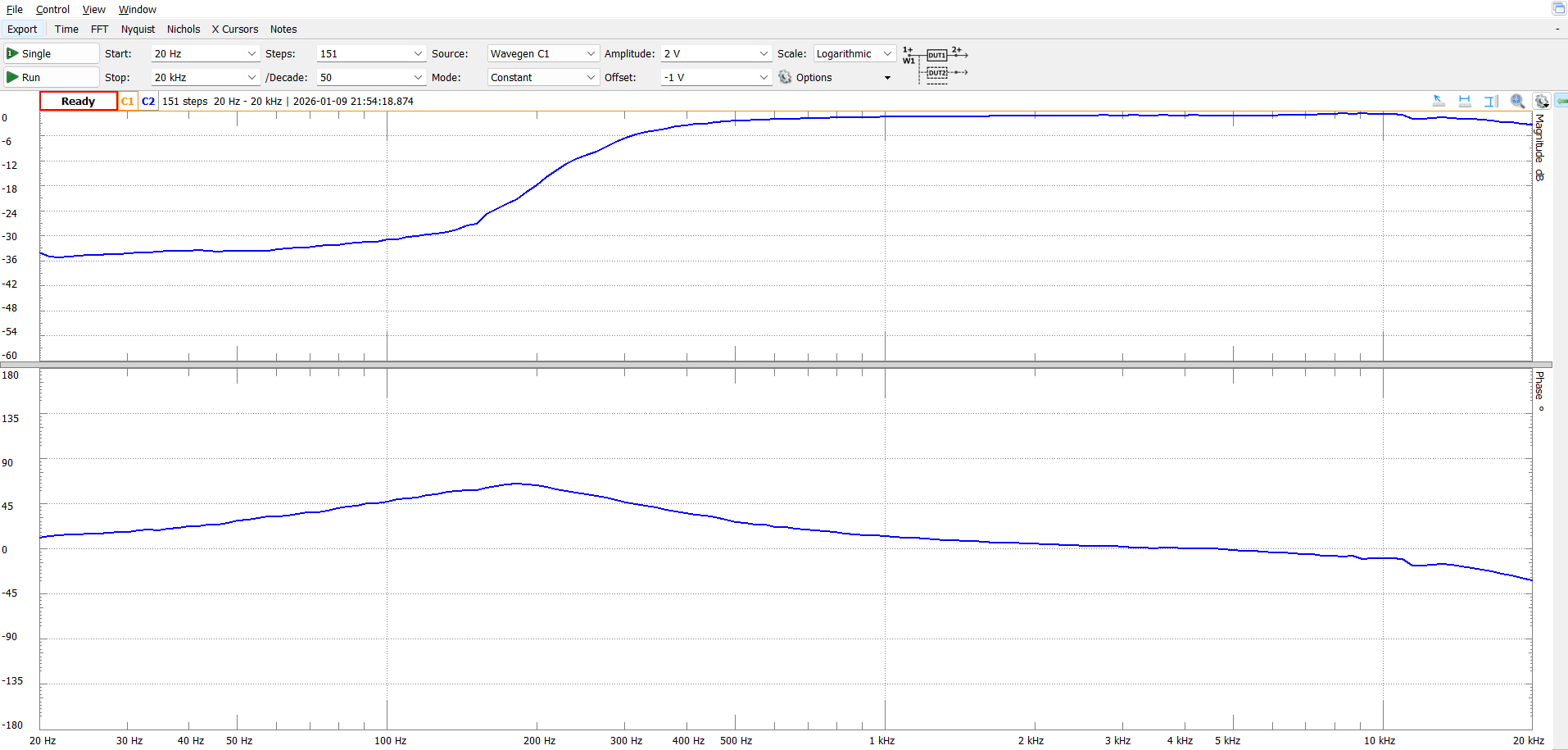This screenshot has width=1568, height=750.
Task: Start a Single sweep acquisition
Action: pyautogui.click(x=51, y=54)
